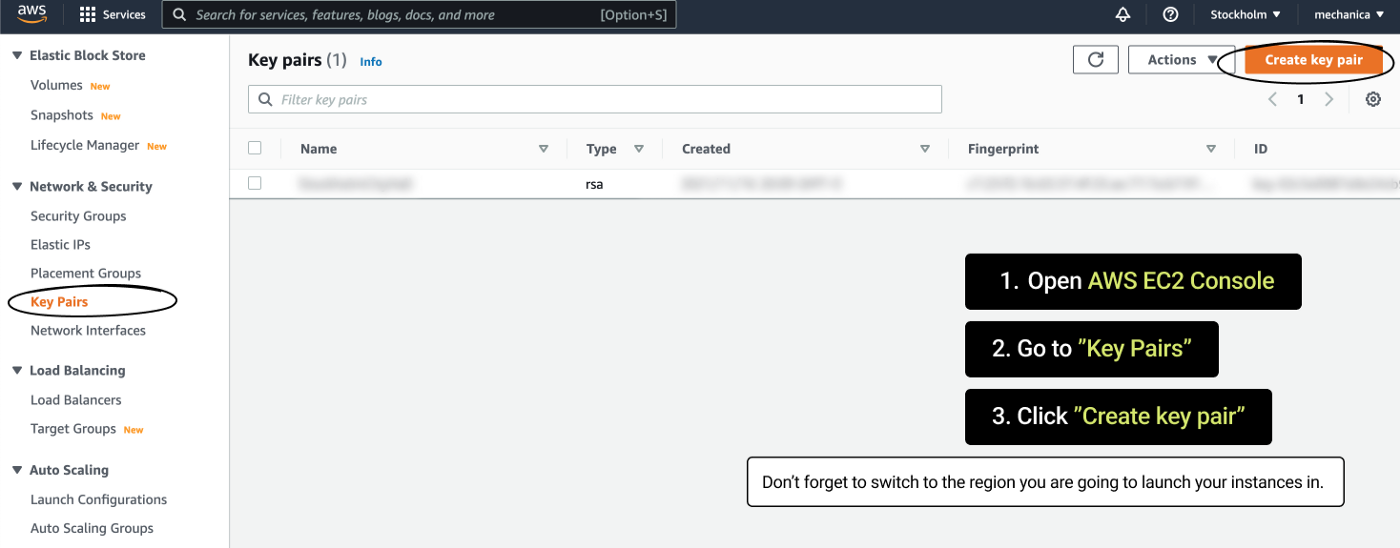
Task: Collapse the Elastic Block Store section
Action: tap(17, 56)
